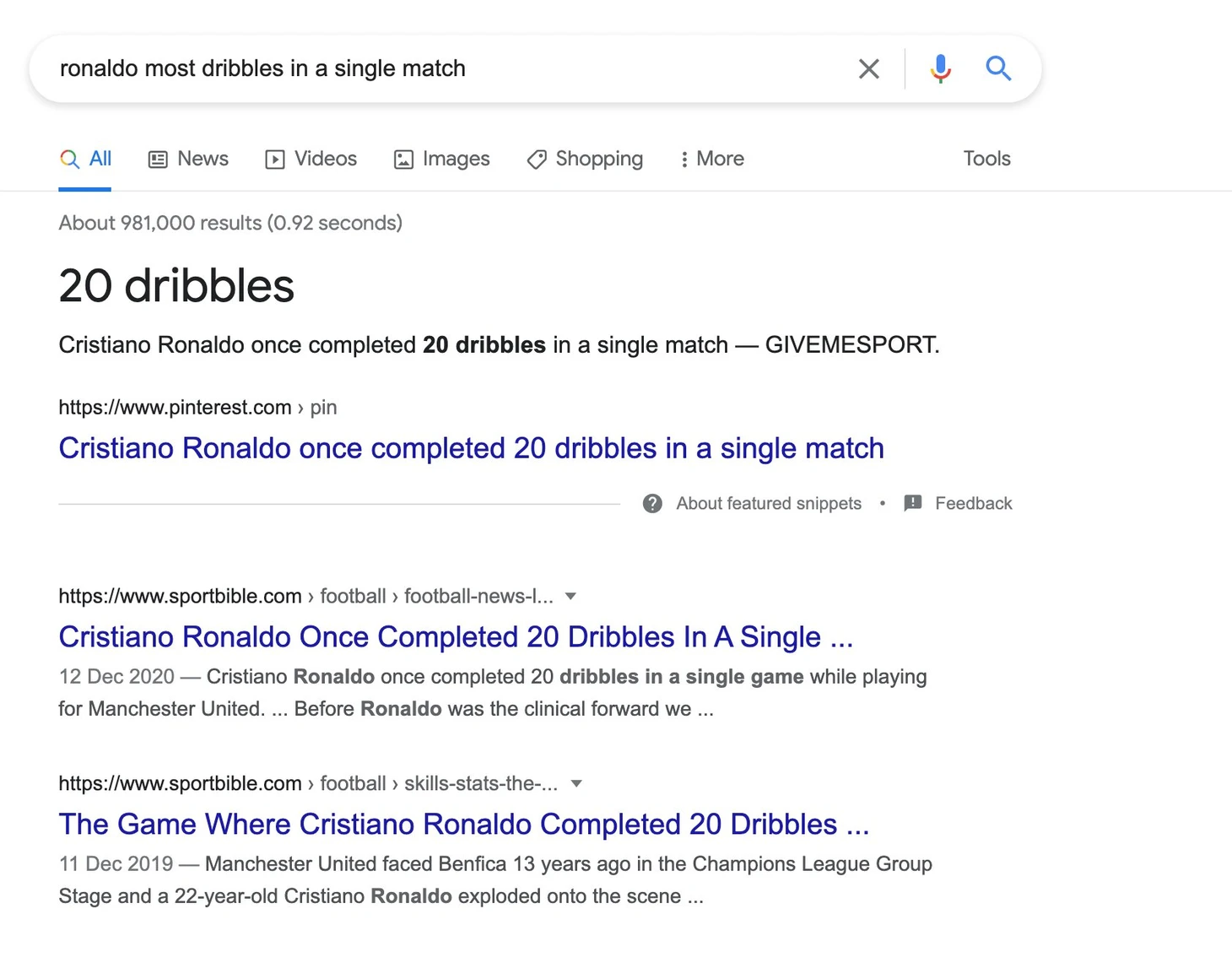Open 'Cristiano Ronaldo Once Completed 20 Dribbles In A Single' link
1232x963 pixels.
click(456, 636)
